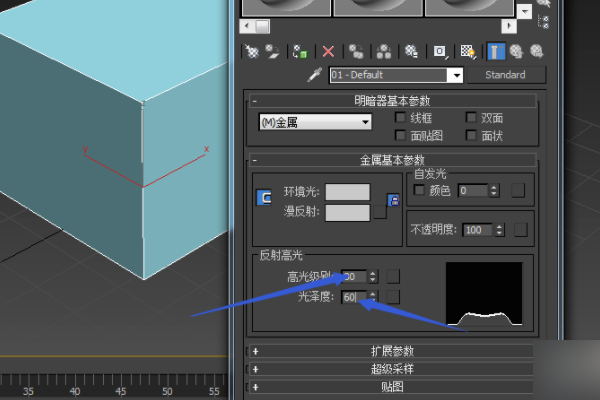Open the 环境光 color swatch
Screen dimensions: 600x400
[x=347, y=192]
